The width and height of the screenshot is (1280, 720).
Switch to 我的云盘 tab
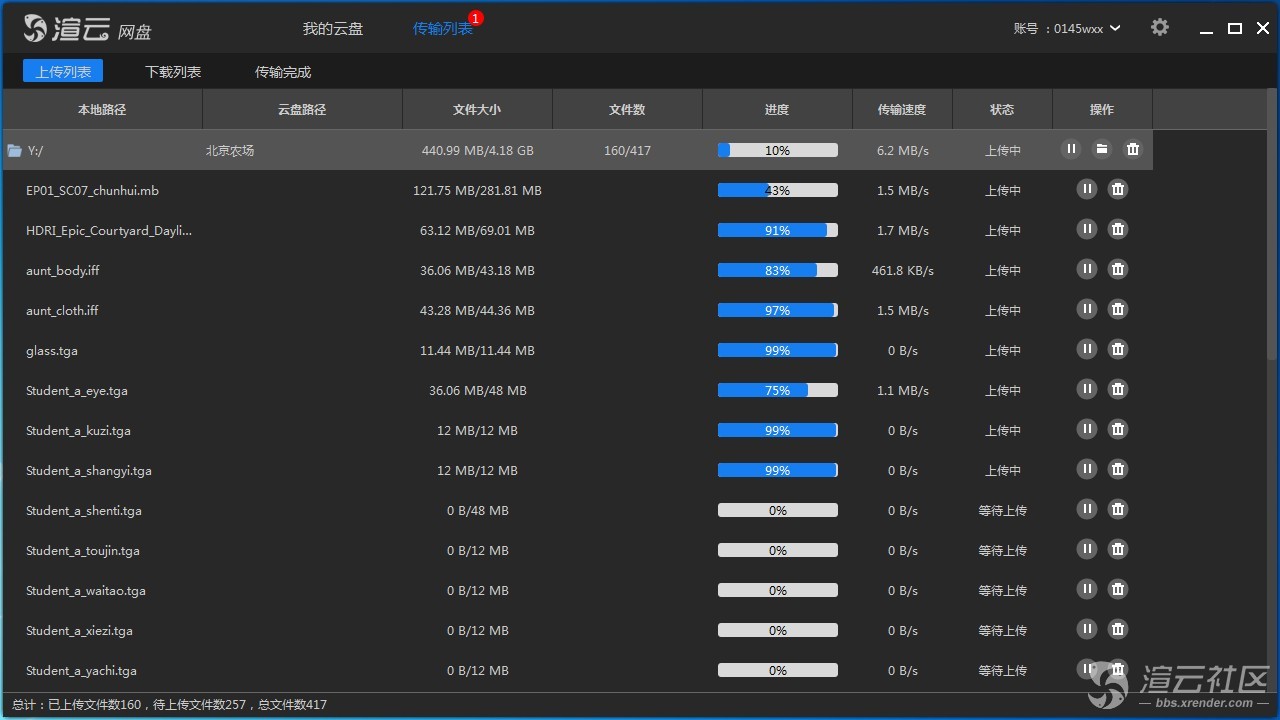333,29
